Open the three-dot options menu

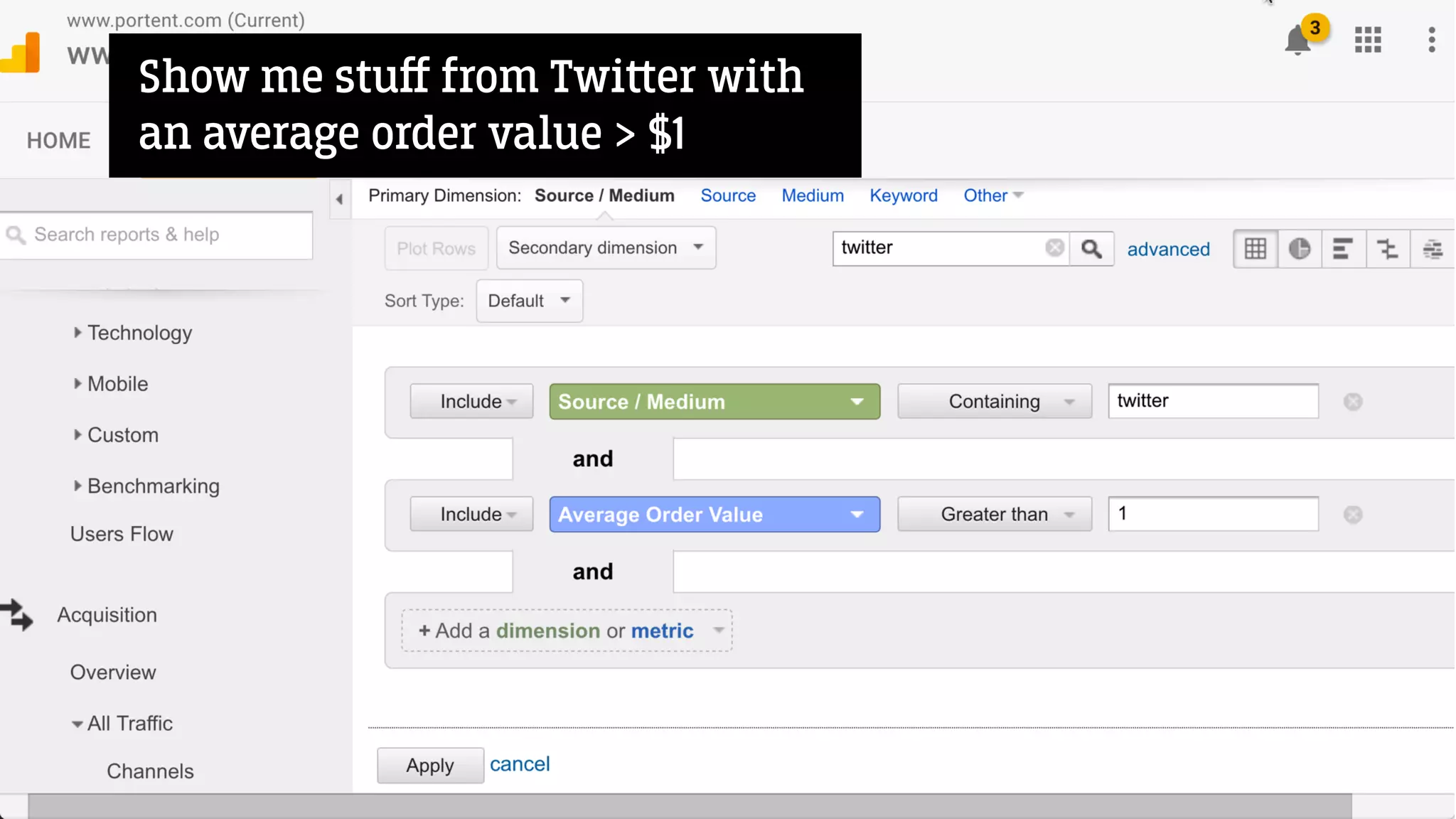point(1432,40)
